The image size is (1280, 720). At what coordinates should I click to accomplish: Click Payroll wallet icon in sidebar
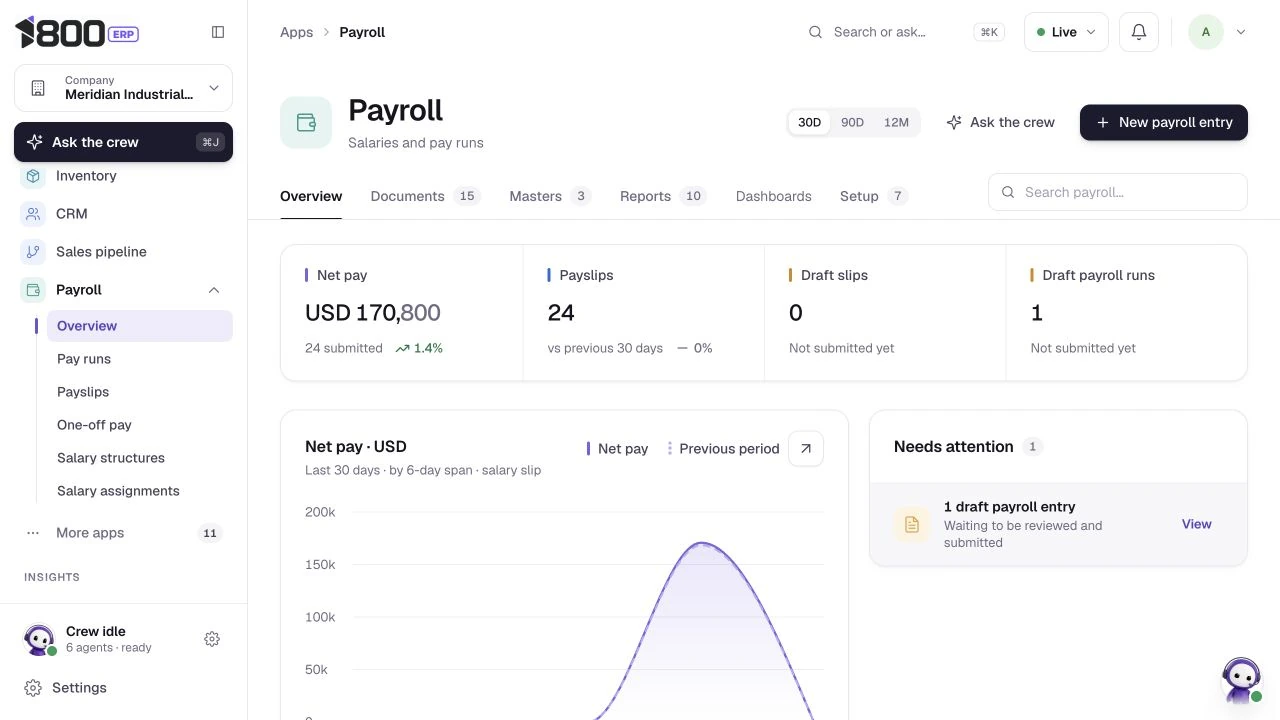click(33, 290)
